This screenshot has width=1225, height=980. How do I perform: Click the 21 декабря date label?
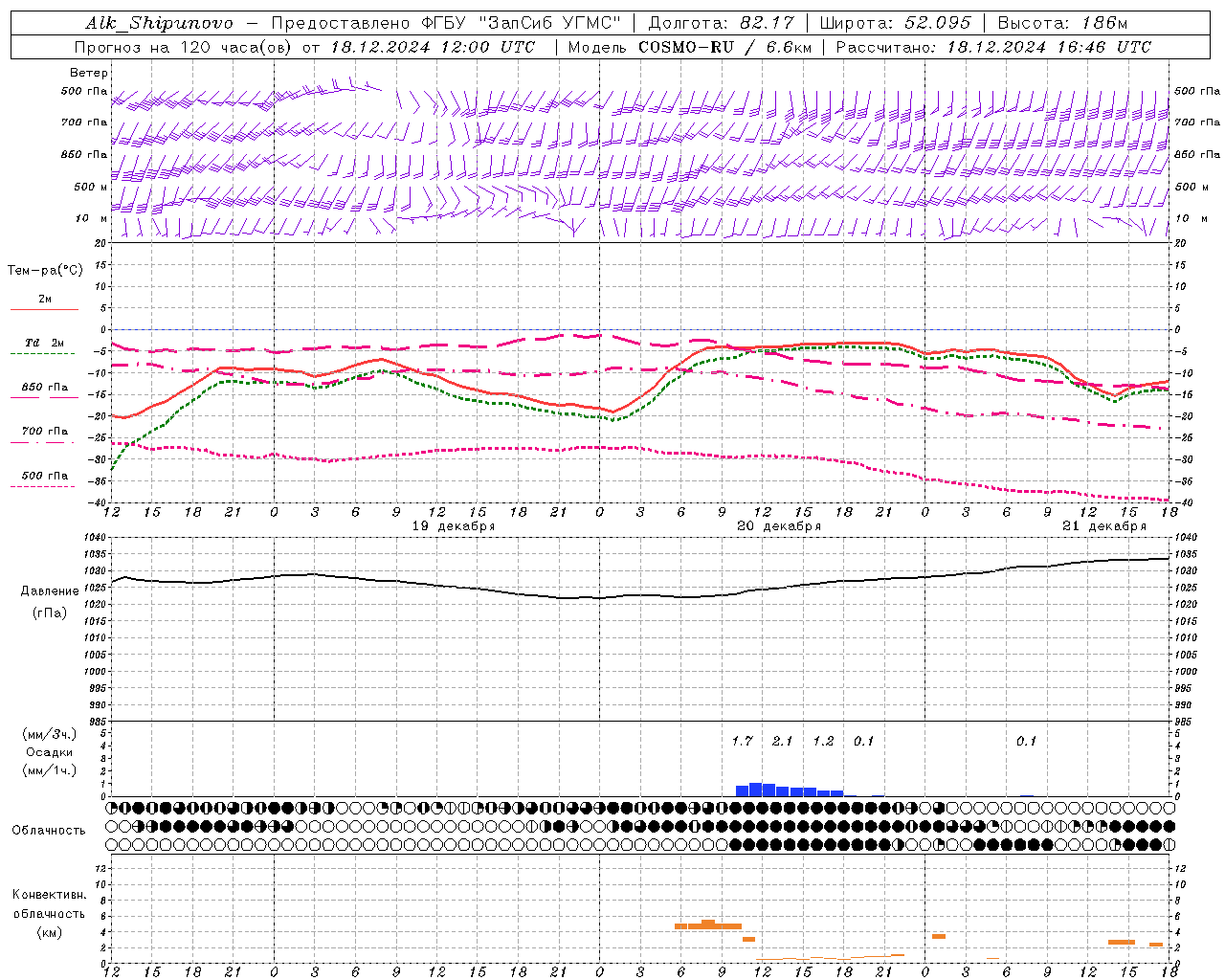click(1104, 526)
